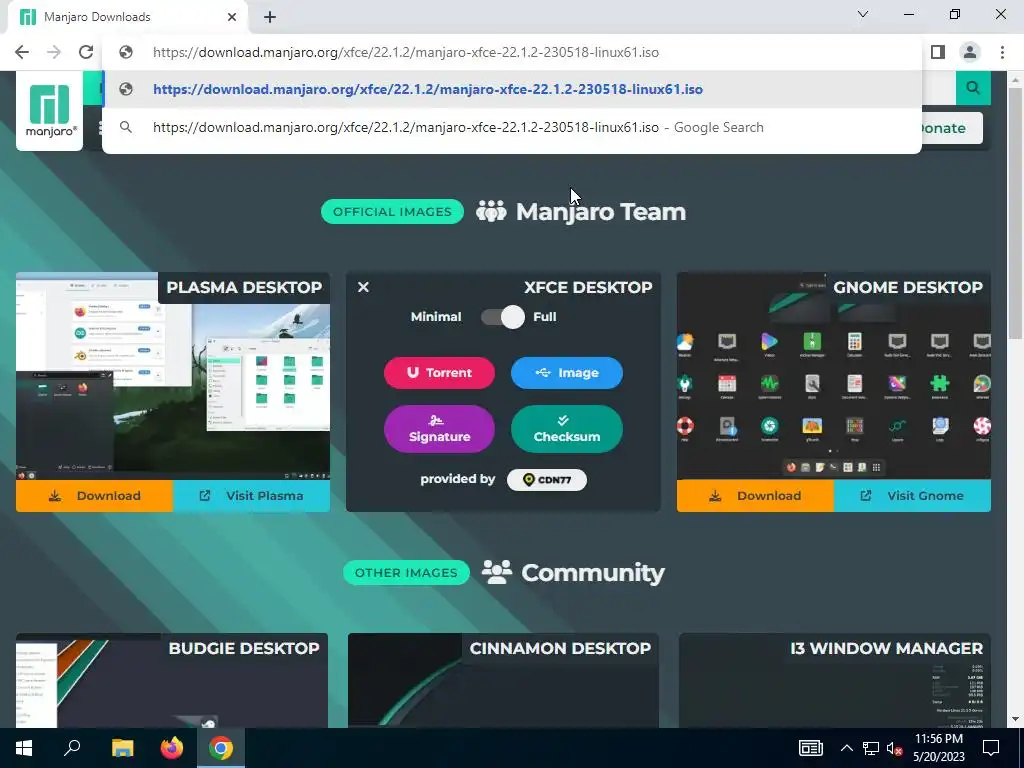Screen dimensions: 1024x768
Task: Open the notification center icon
Action: click(991, 748)
